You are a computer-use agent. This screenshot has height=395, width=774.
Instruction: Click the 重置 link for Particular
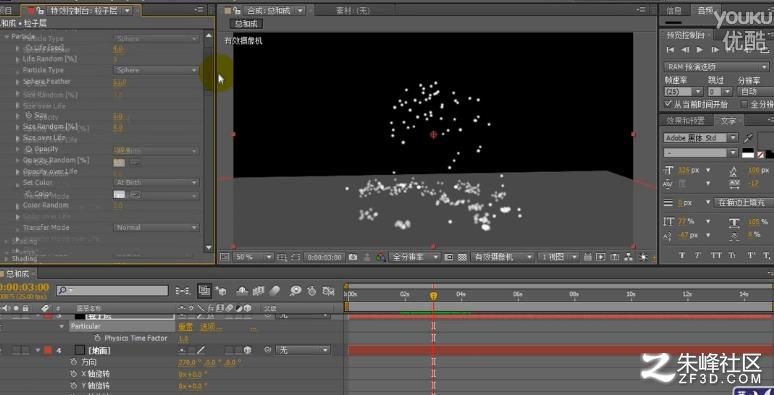click(186, 327)
